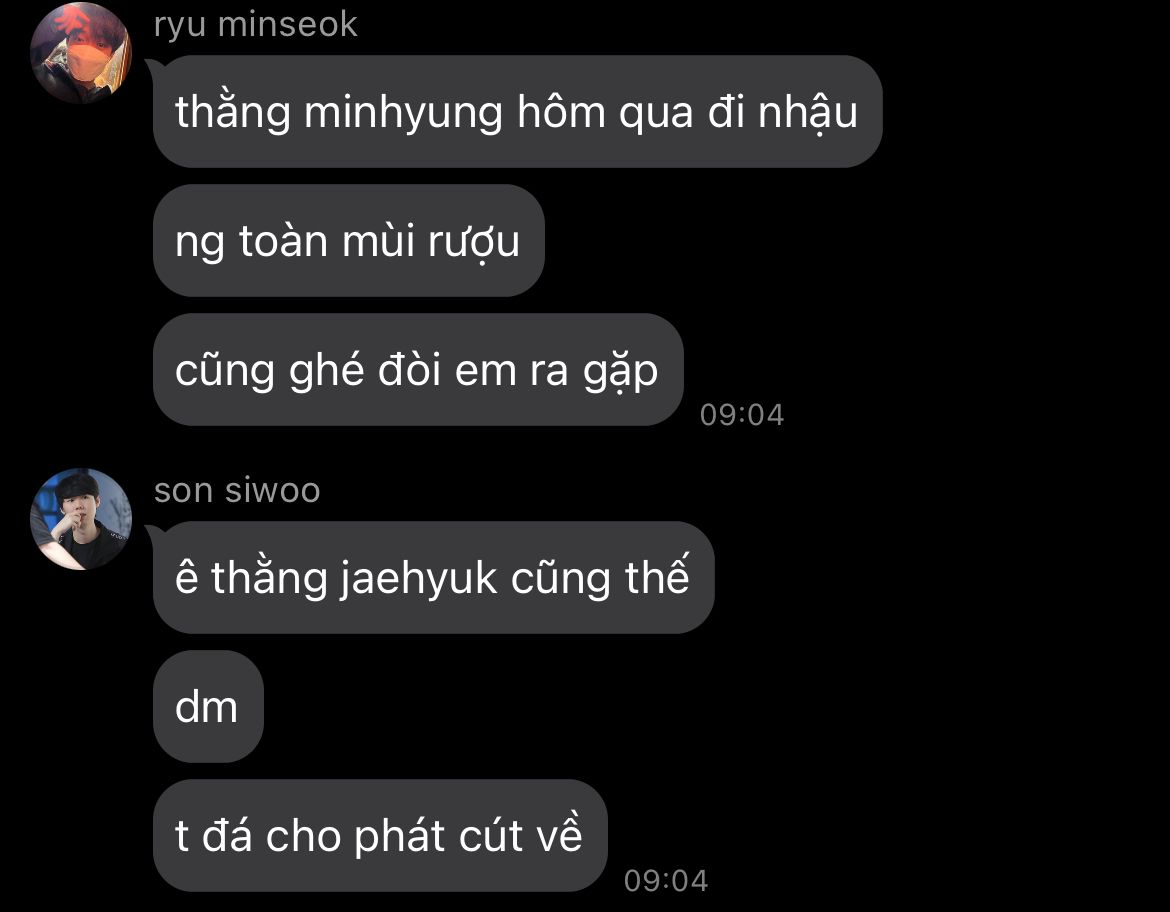Select the 't đá cho phát cút về' message
The height and width of the screenshot is (912, 1170).
(x=380, y=835)
